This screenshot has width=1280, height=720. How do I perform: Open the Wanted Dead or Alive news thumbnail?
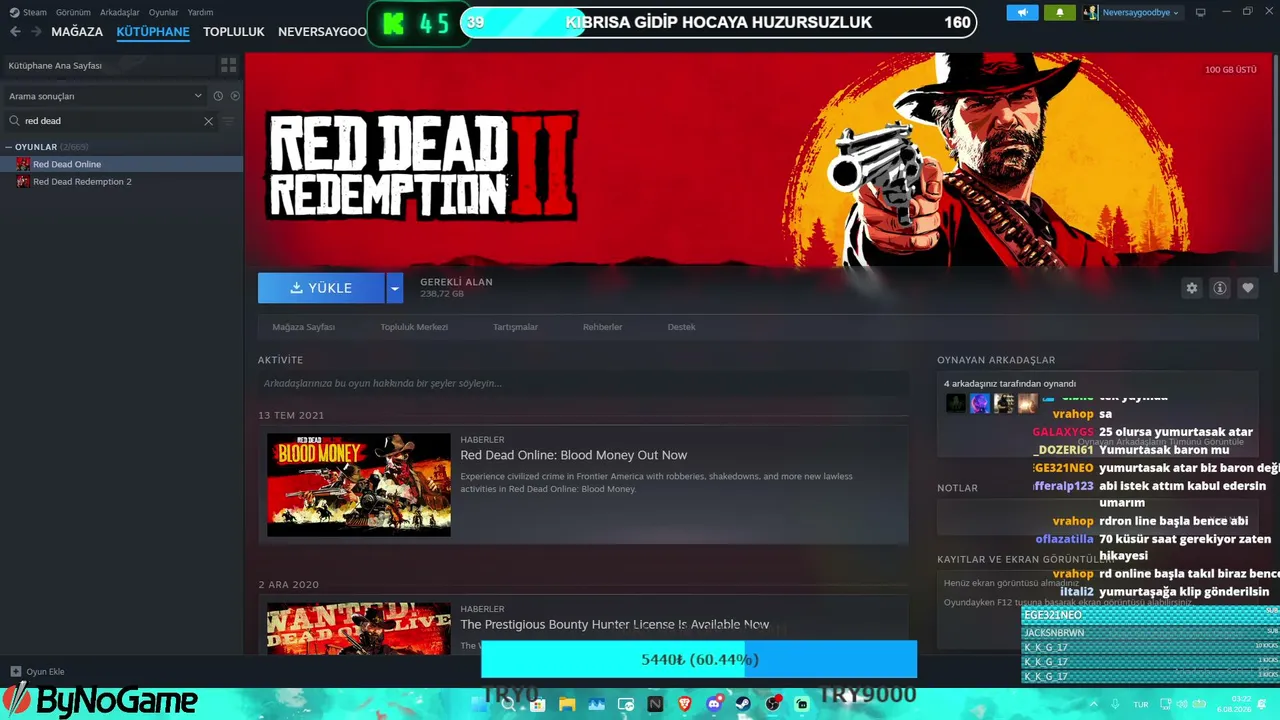coord(359,629)
